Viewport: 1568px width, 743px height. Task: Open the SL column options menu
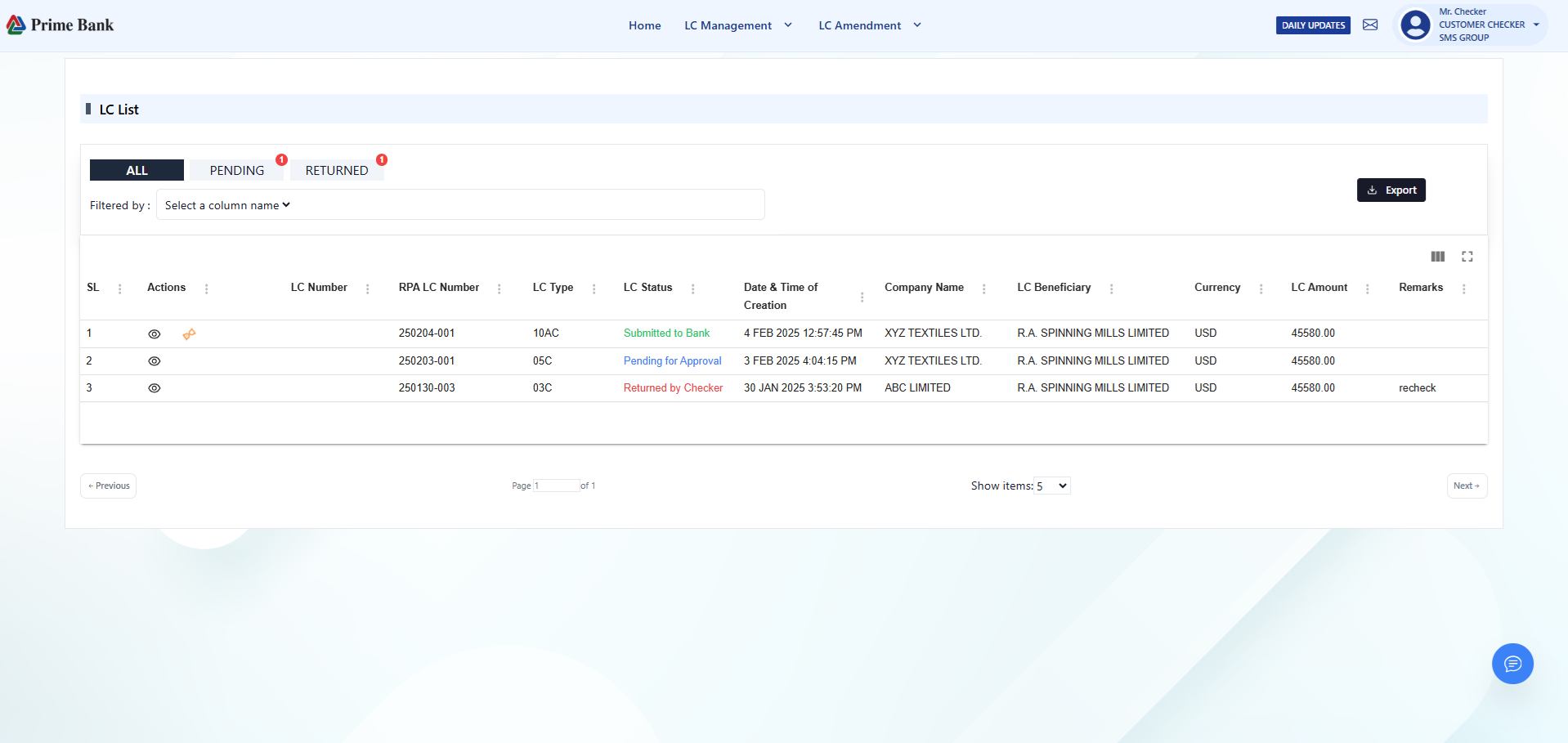(x=120, y=289)
